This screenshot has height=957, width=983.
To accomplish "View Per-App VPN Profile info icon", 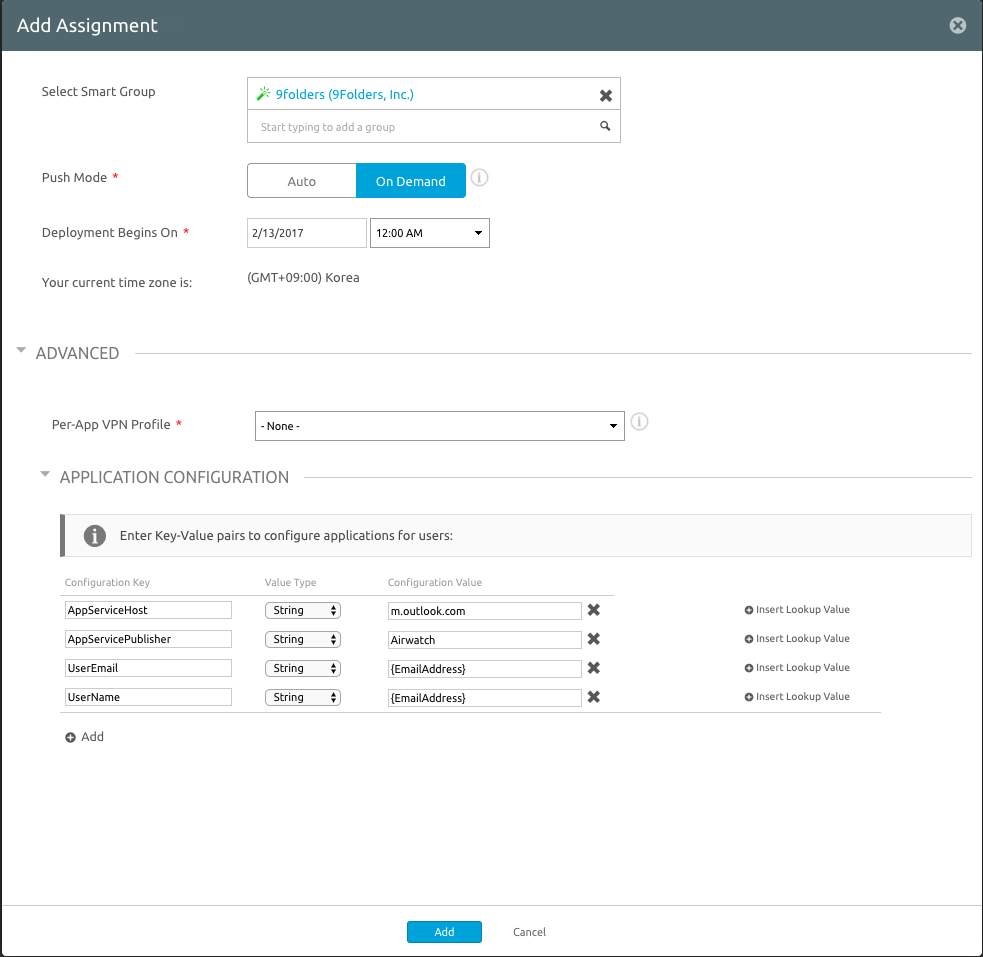I will tap(639, 422).
